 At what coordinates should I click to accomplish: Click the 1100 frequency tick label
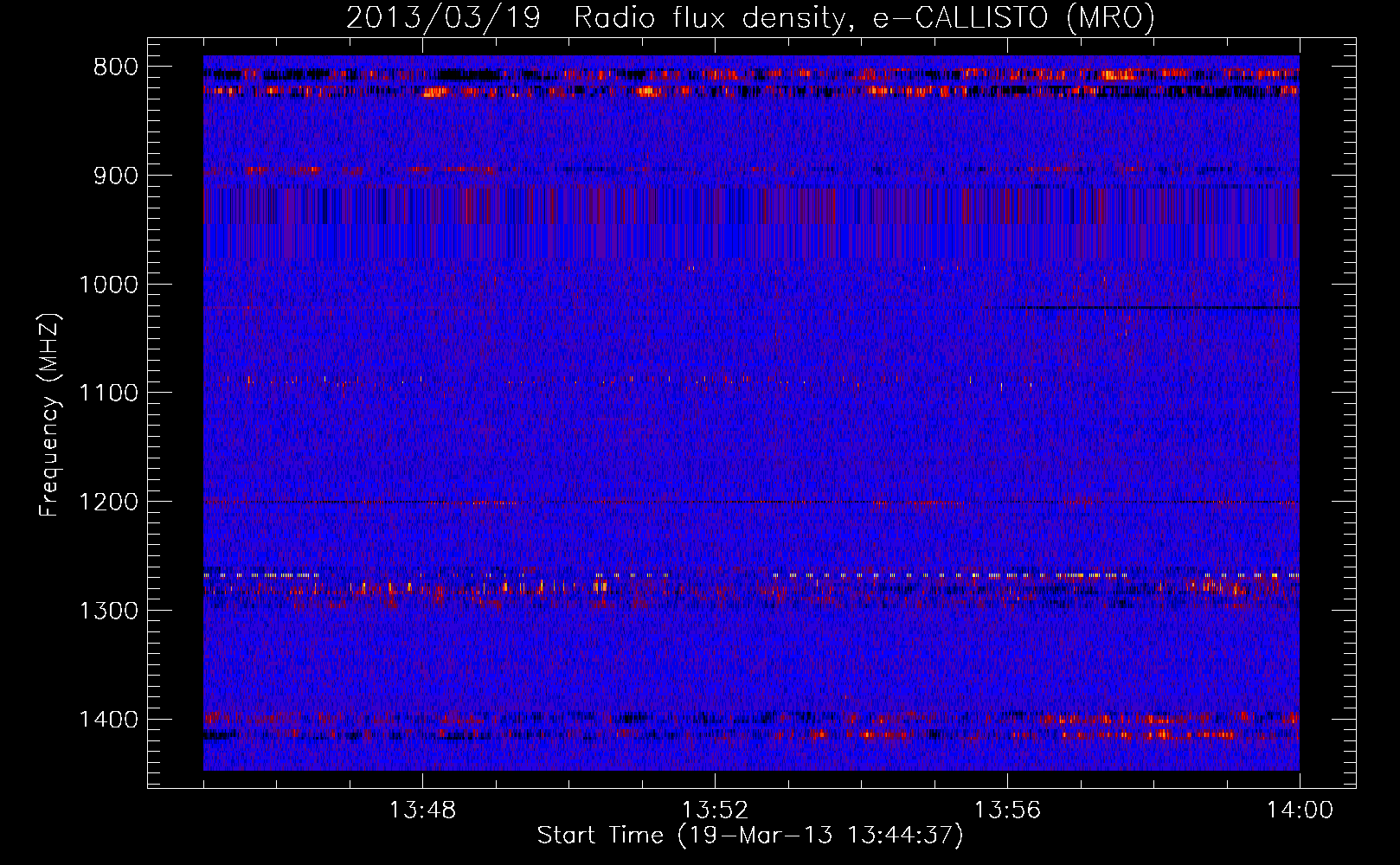point(108,394)
